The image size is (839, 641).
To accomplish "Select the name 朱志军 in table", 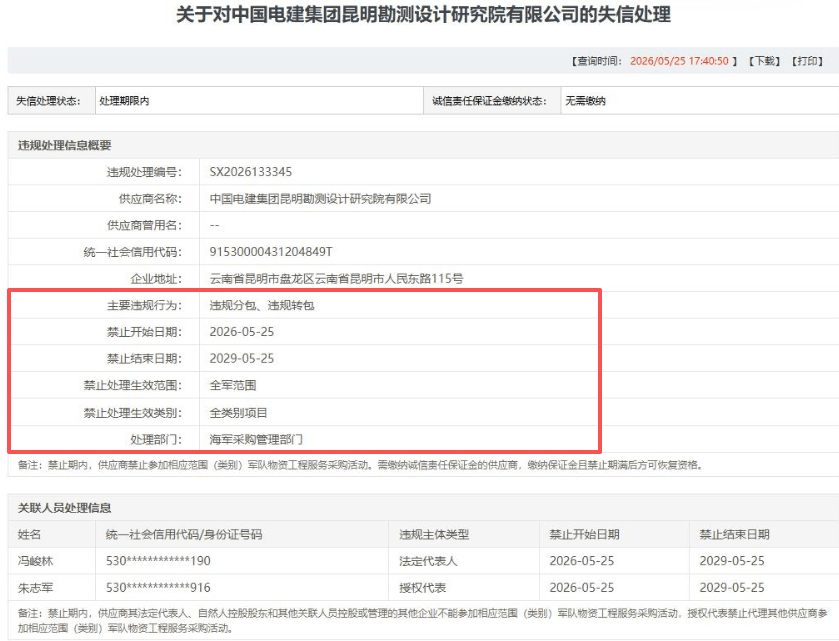I will pyautogui.click(x=35, y=587).
